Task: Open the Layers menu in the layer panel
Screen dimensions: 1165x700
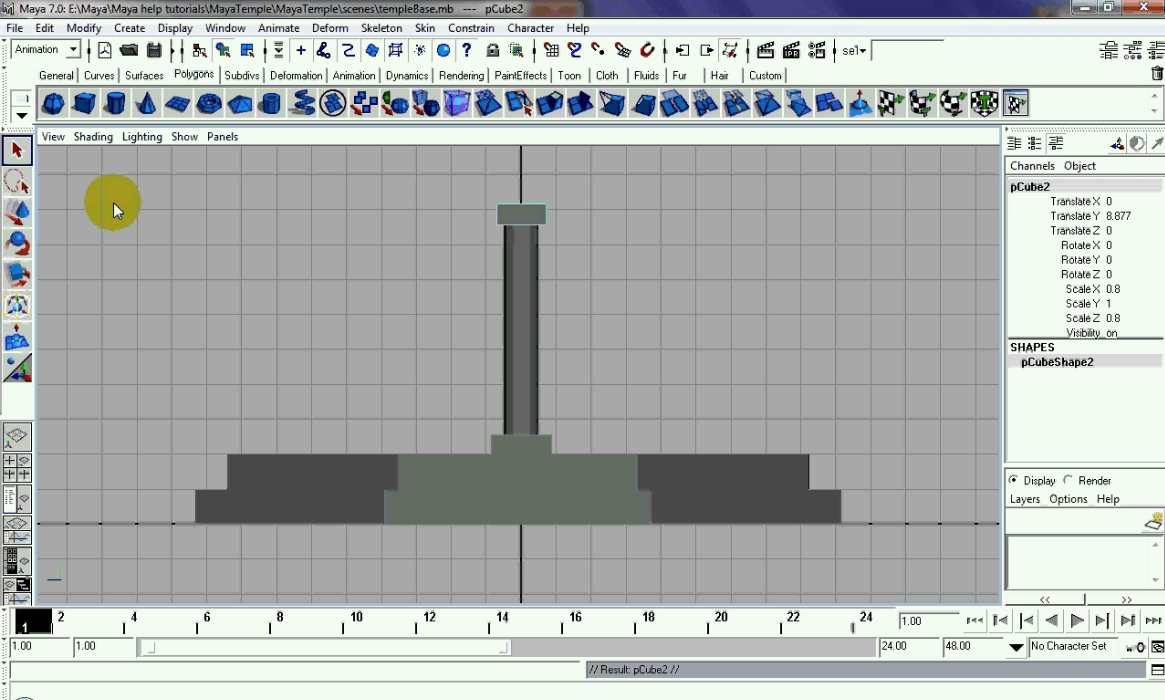Action: (x=1024, y=498)
